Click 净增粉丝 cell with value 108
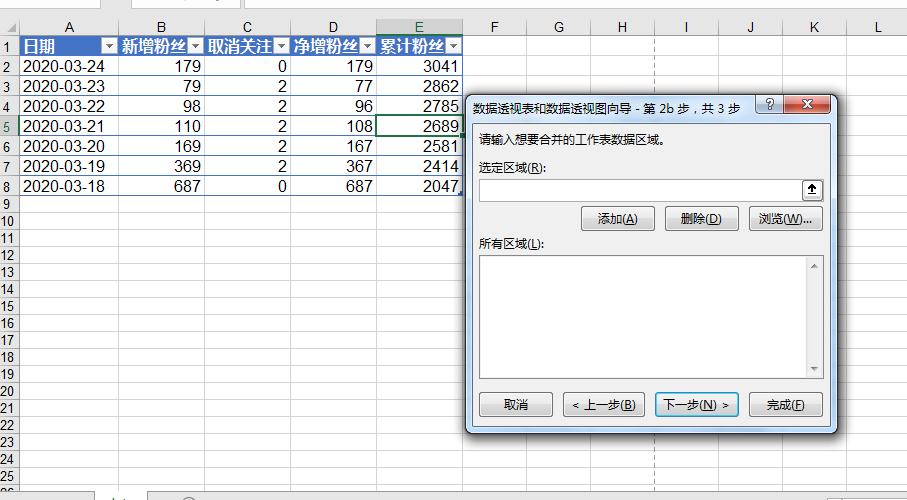Viewport: 907px width, 500px height. (x=333, y=126)
